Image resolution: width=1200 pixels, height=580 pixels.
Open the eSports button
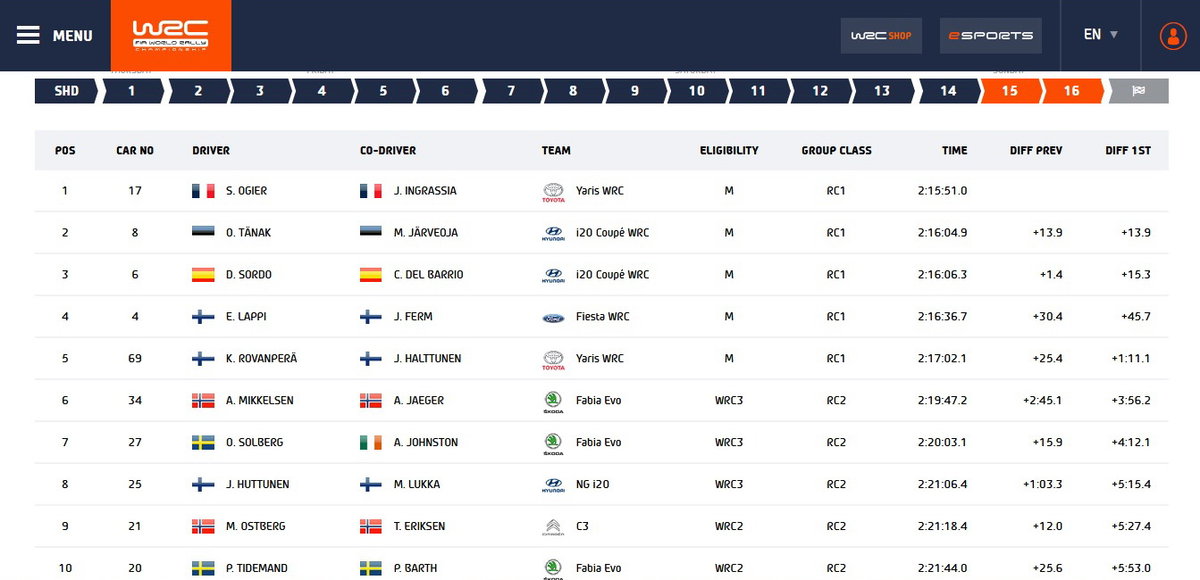tap(991, 35)
